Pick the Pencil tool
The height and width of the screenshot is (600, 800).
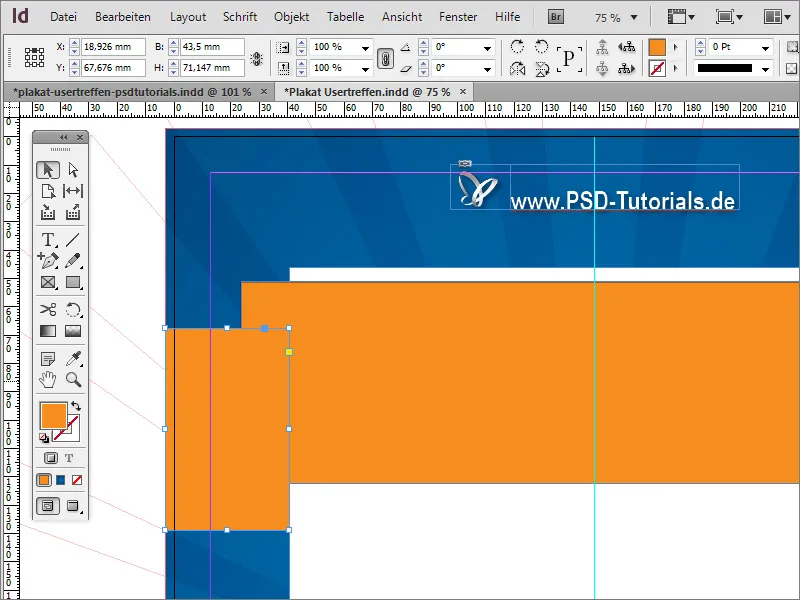coord(73,261)
